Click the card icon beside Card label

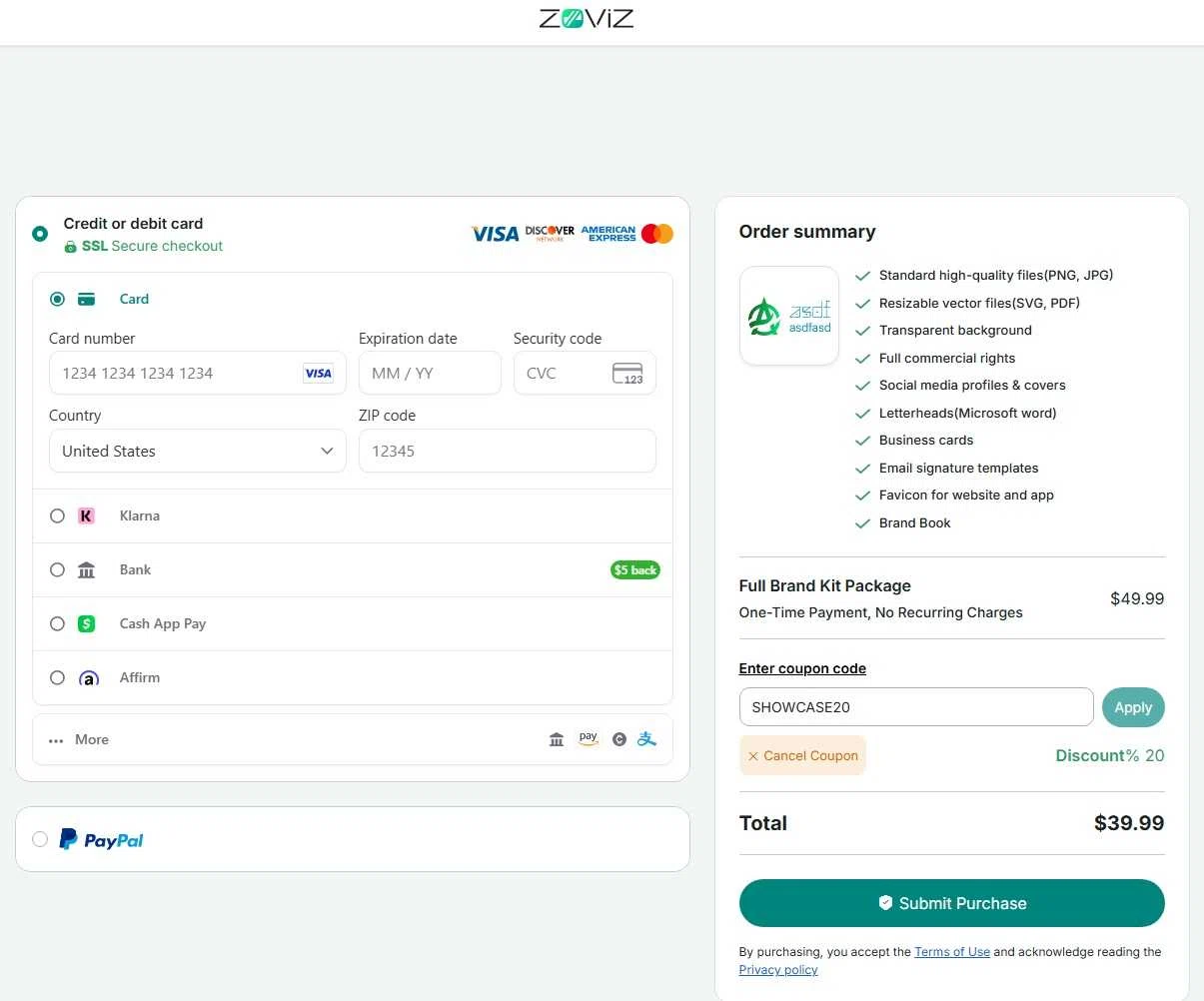pos(87,299)
